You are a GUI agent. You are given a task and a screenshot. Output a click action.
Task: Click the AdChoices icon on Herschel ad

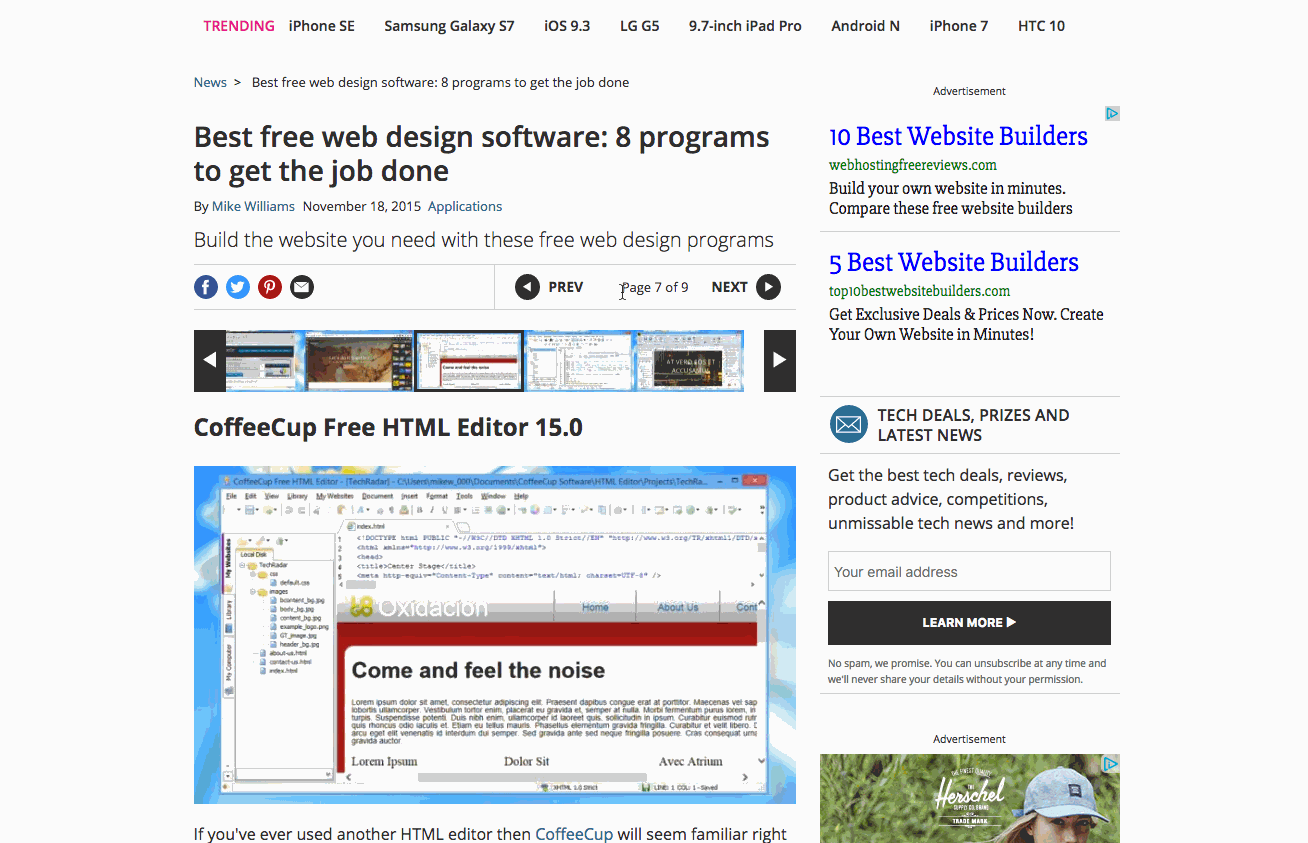pyautogui.click(x=1110, y=764)
